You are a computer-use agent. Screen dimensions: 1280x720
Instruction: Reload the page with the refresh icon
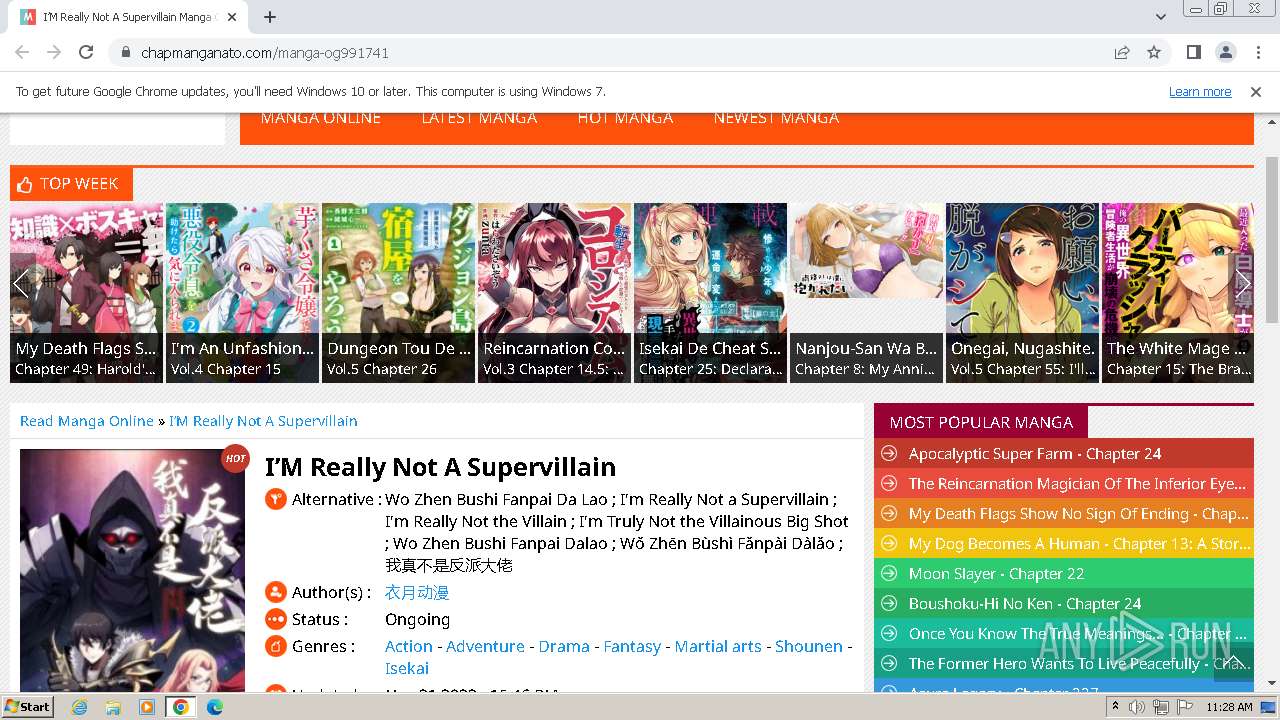click(x=86, y=52)
